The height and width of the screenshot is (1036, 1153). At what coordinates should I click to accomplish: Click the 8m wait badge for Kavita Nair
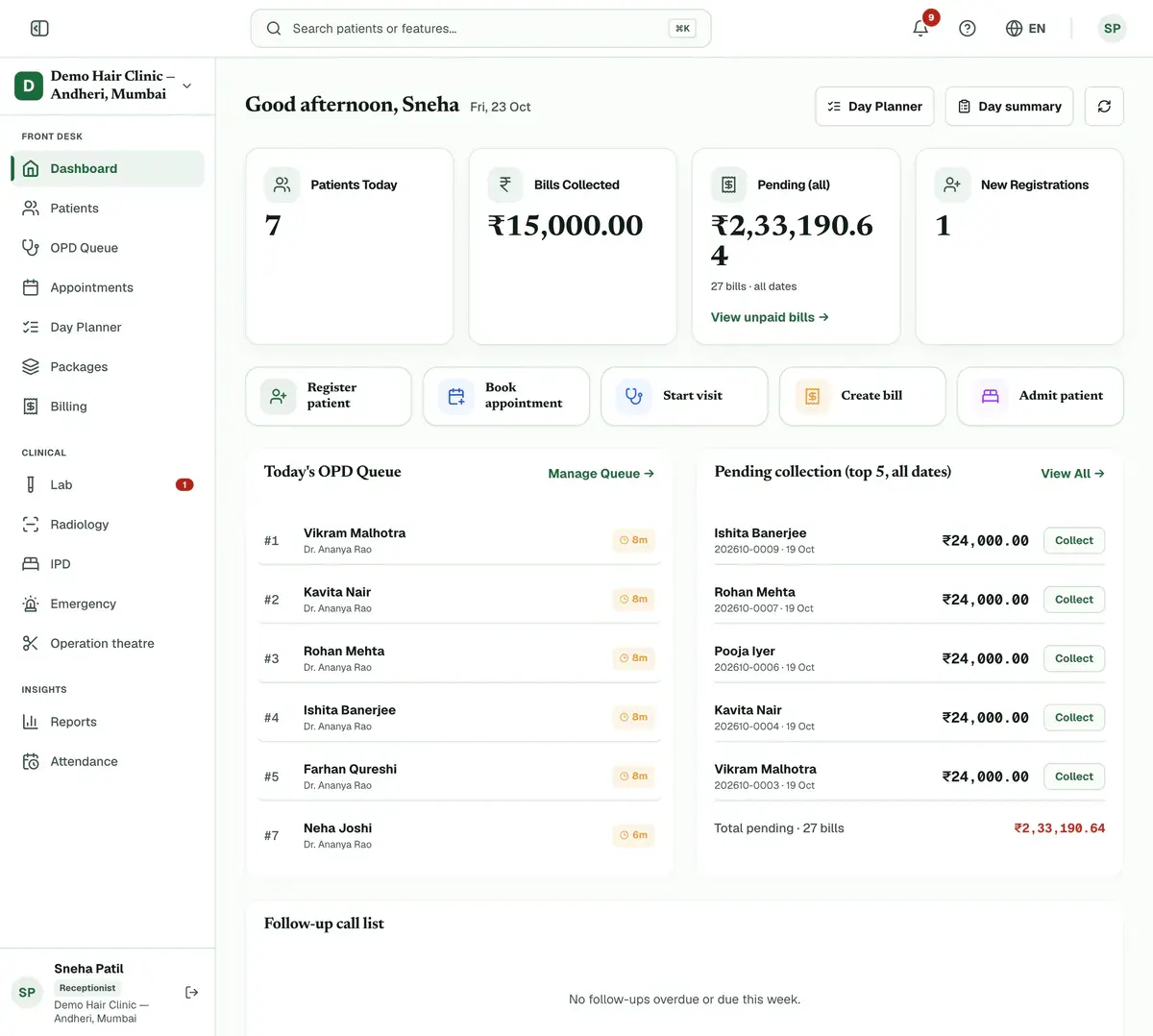tap(634, 600)
